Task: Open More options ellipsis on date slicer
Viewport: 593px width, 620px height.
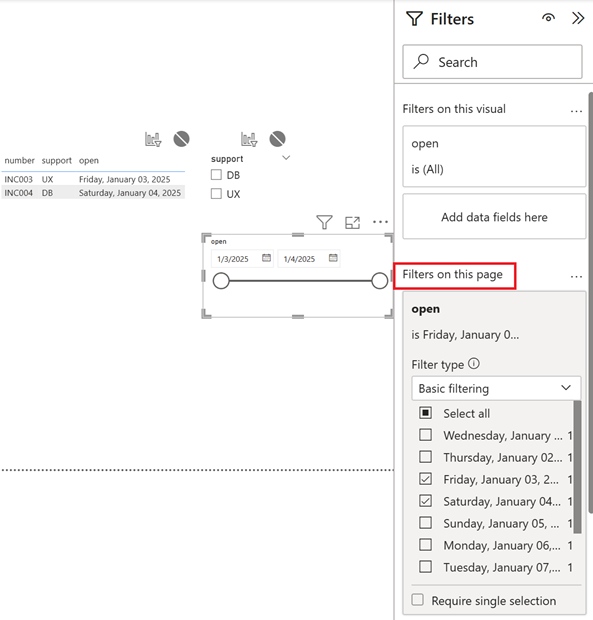Action: [x=380, y=222]
